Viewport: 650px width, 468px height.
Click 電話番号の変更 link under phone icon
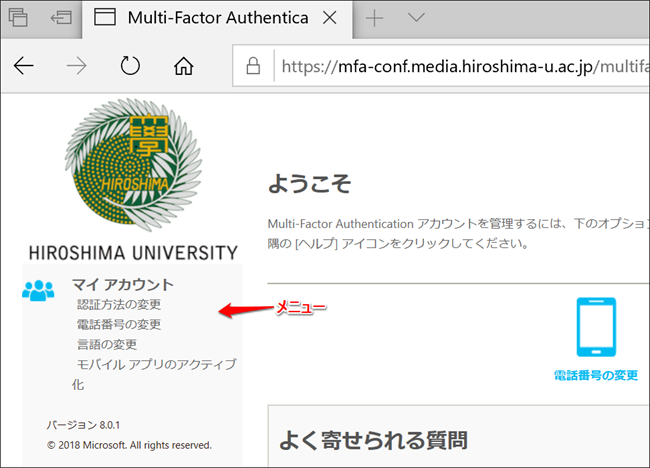point(596,376)
